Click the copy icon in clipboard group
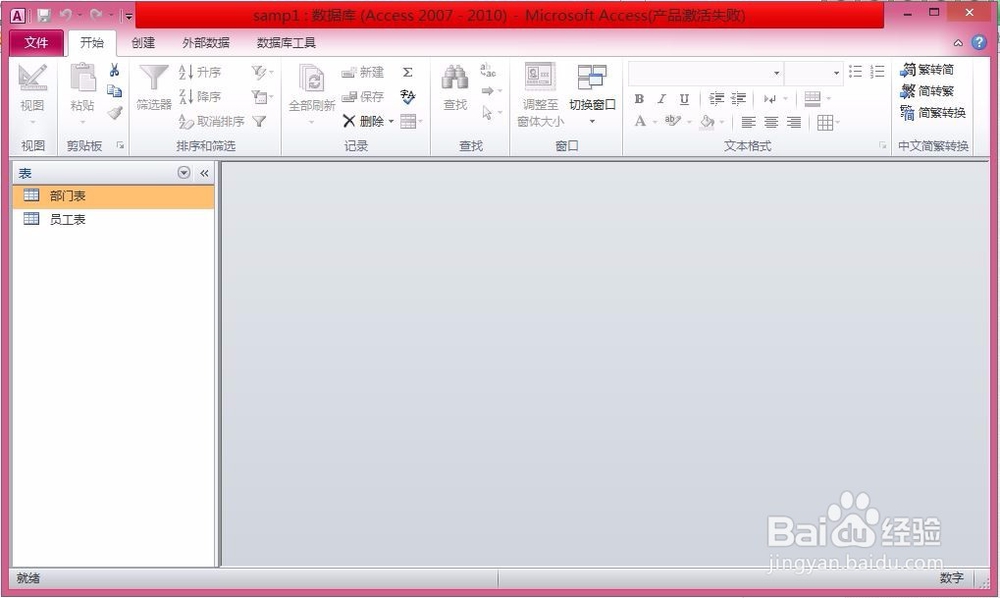 coord(114,91)
